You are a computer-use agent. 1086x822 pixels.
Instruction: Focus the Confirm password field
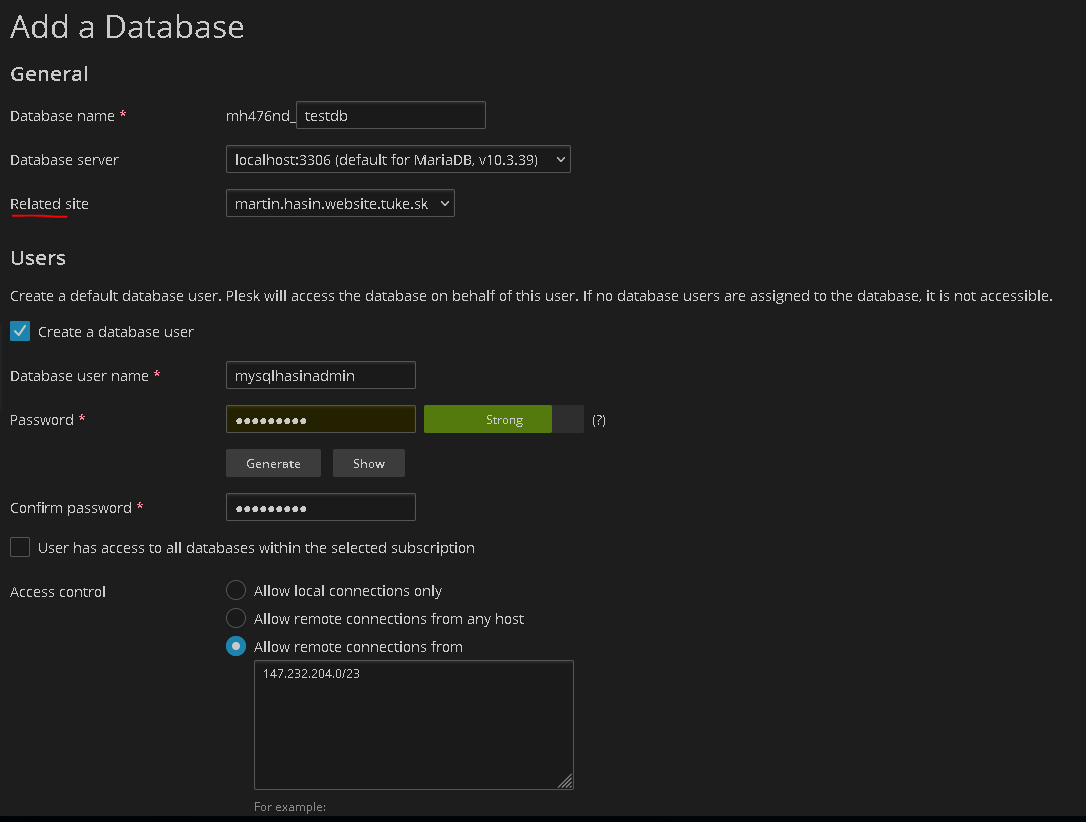click(x=320, y=507)
